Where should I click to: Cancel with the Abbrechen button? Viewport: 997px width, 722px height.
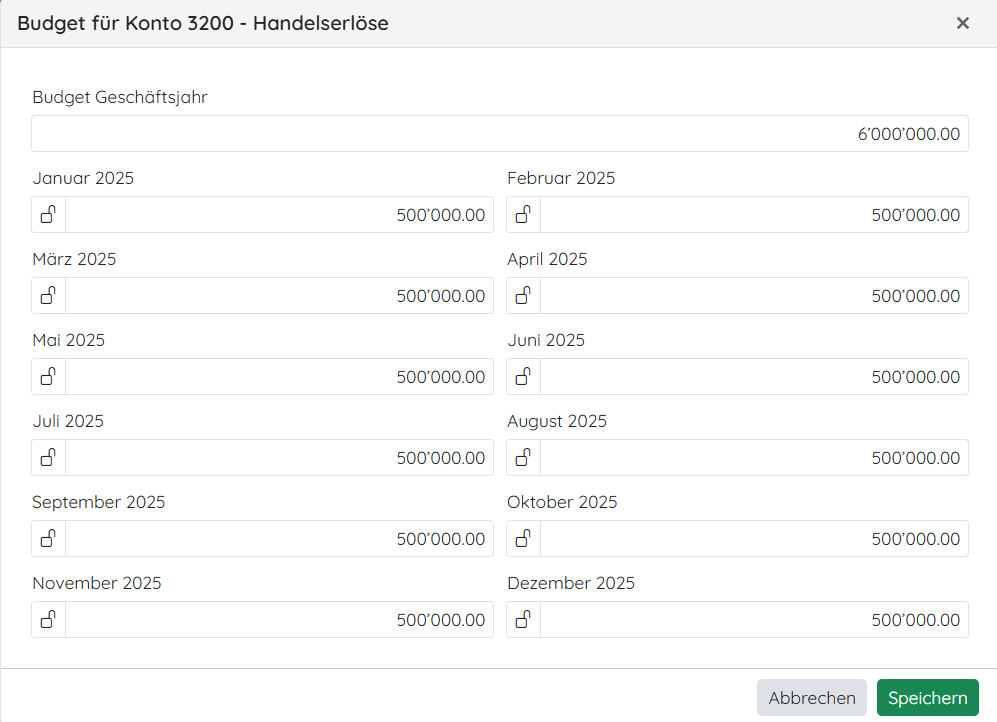pos(811,698)
